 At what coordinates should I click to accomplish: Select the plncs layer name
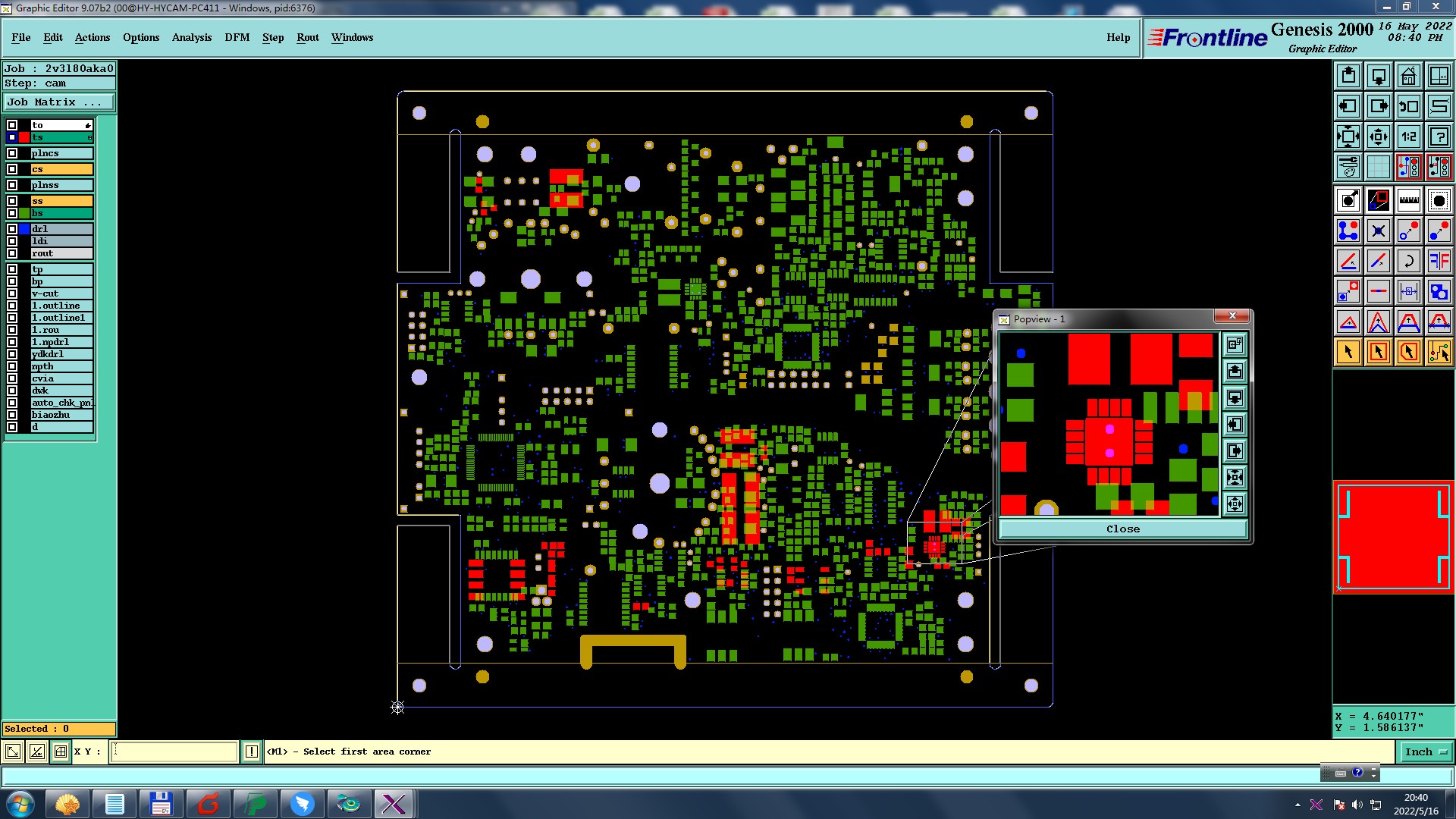click(x=62, y=153)
